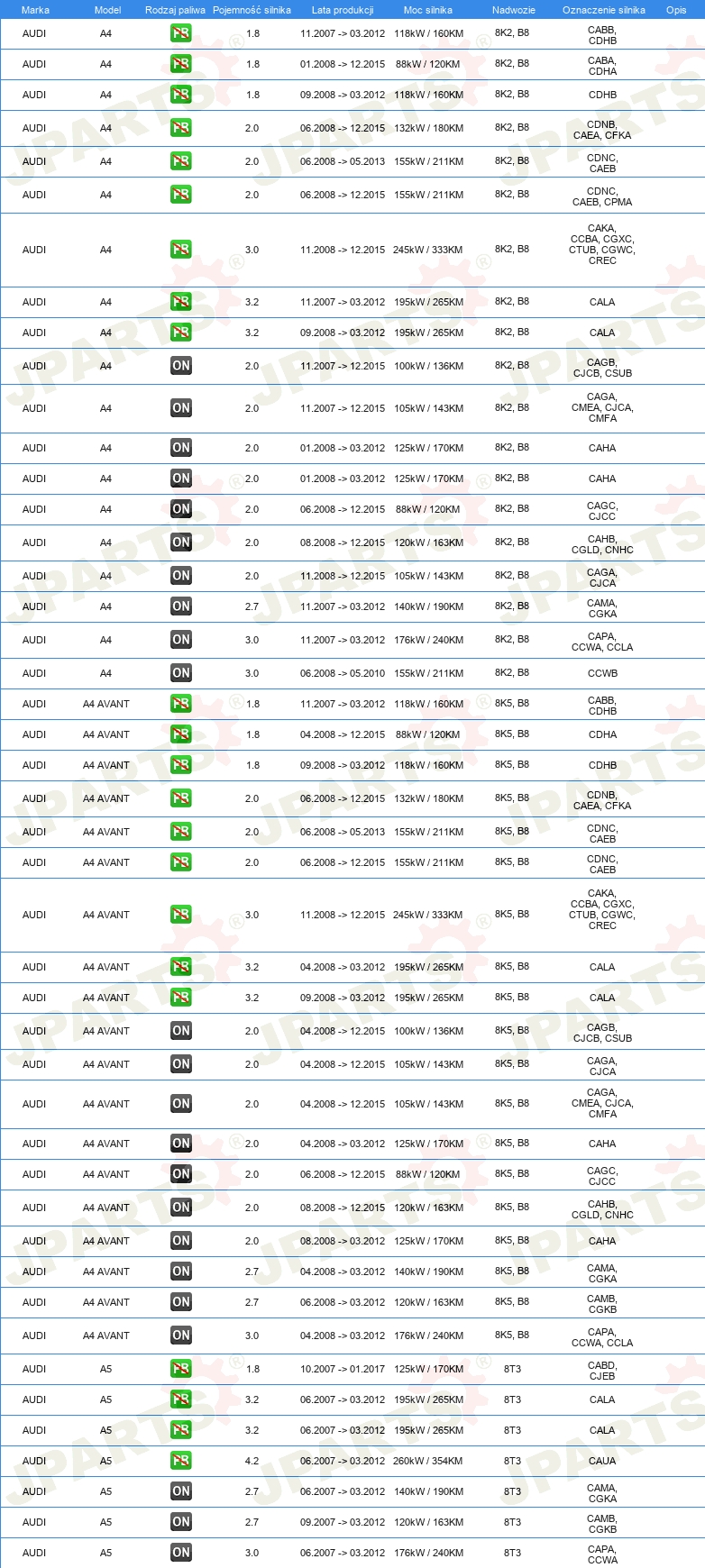705x1568 pixels.
Task: Click diesel ON icon in A4 AVANT CAGC, CJCC row
Action: (x=181, y=1174)
